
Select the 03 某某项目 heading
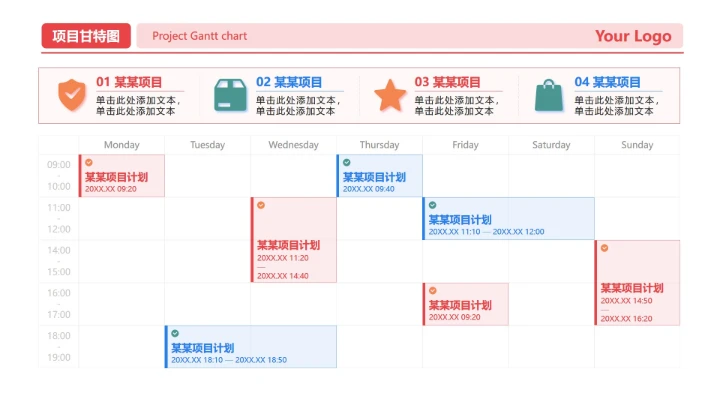click(x=448, y=82)
